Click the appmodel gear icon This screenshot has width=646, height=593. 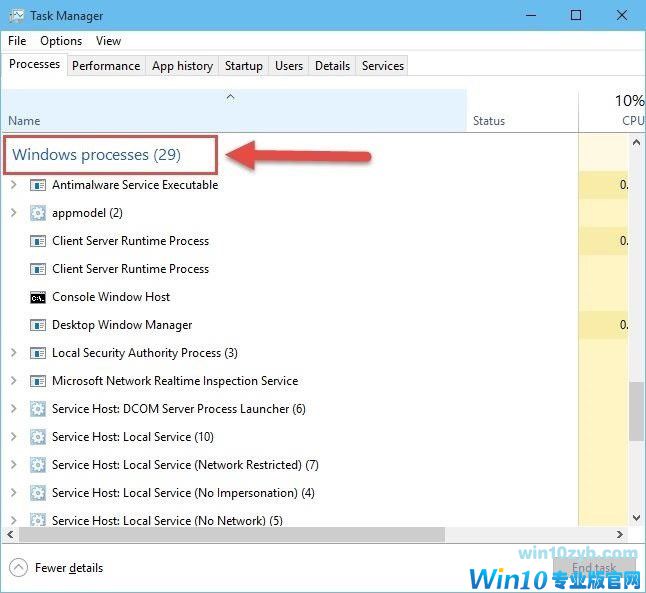[x=38, y=213]
